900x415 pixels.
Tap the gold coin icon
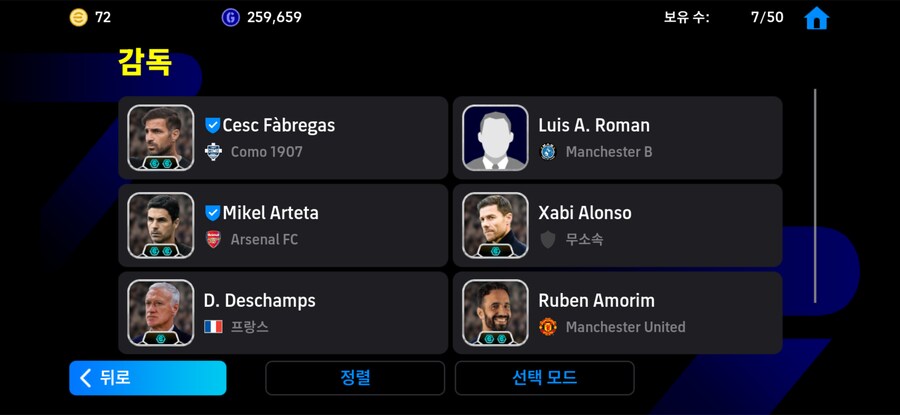79,17
